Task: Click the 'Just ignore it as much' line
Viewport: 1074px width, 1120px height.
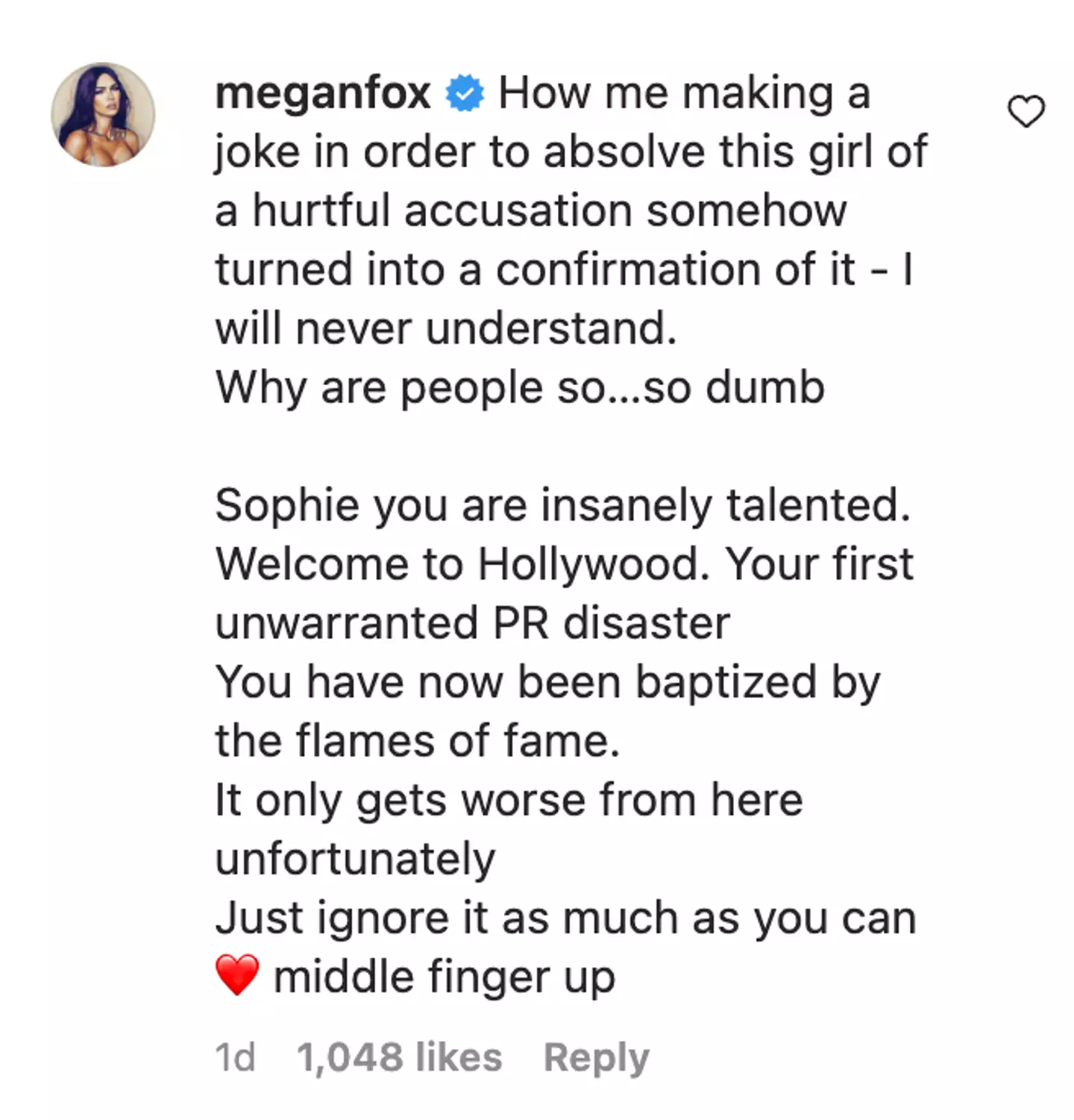Action: 565,918
